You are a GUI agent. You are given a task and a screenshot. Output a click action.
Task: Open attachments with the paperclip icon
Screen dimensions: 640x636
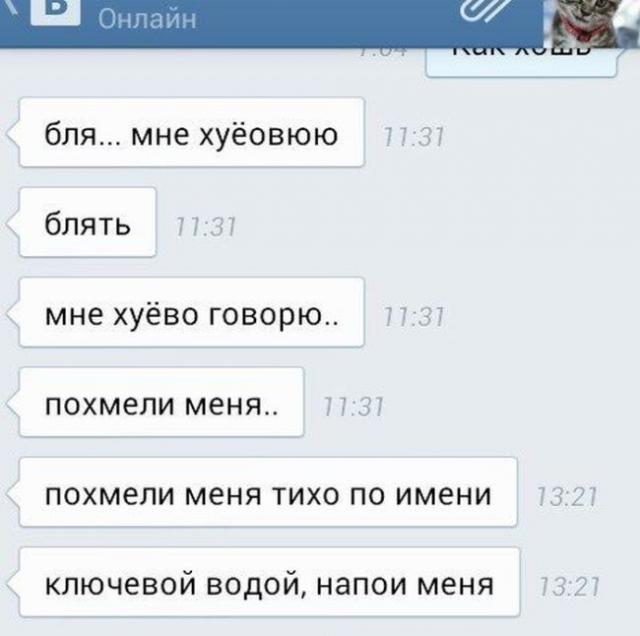[x=485, y=11]
